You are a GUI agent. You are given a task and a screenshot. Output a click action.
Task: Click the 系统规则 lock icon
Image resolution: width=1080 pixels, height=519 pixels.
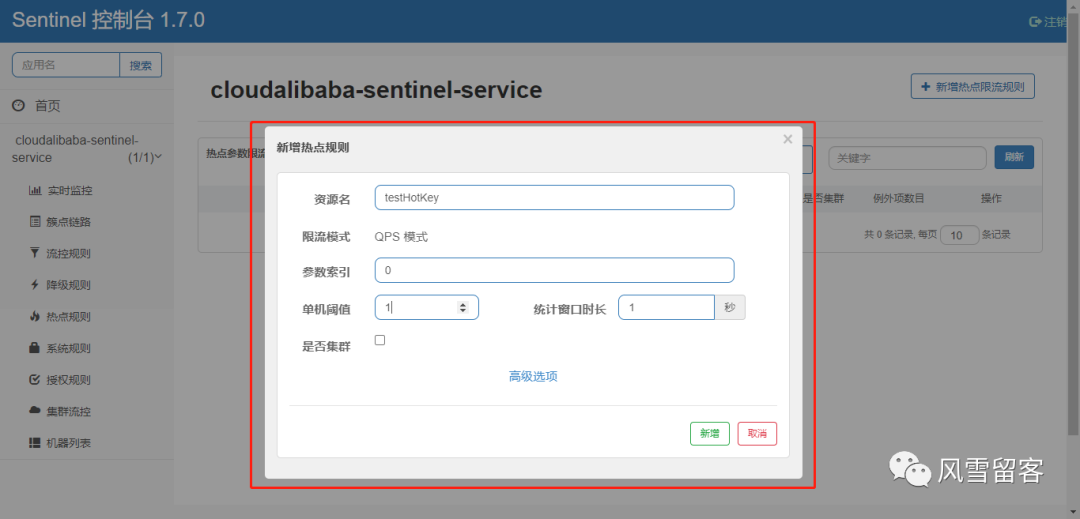pos(35,348)
